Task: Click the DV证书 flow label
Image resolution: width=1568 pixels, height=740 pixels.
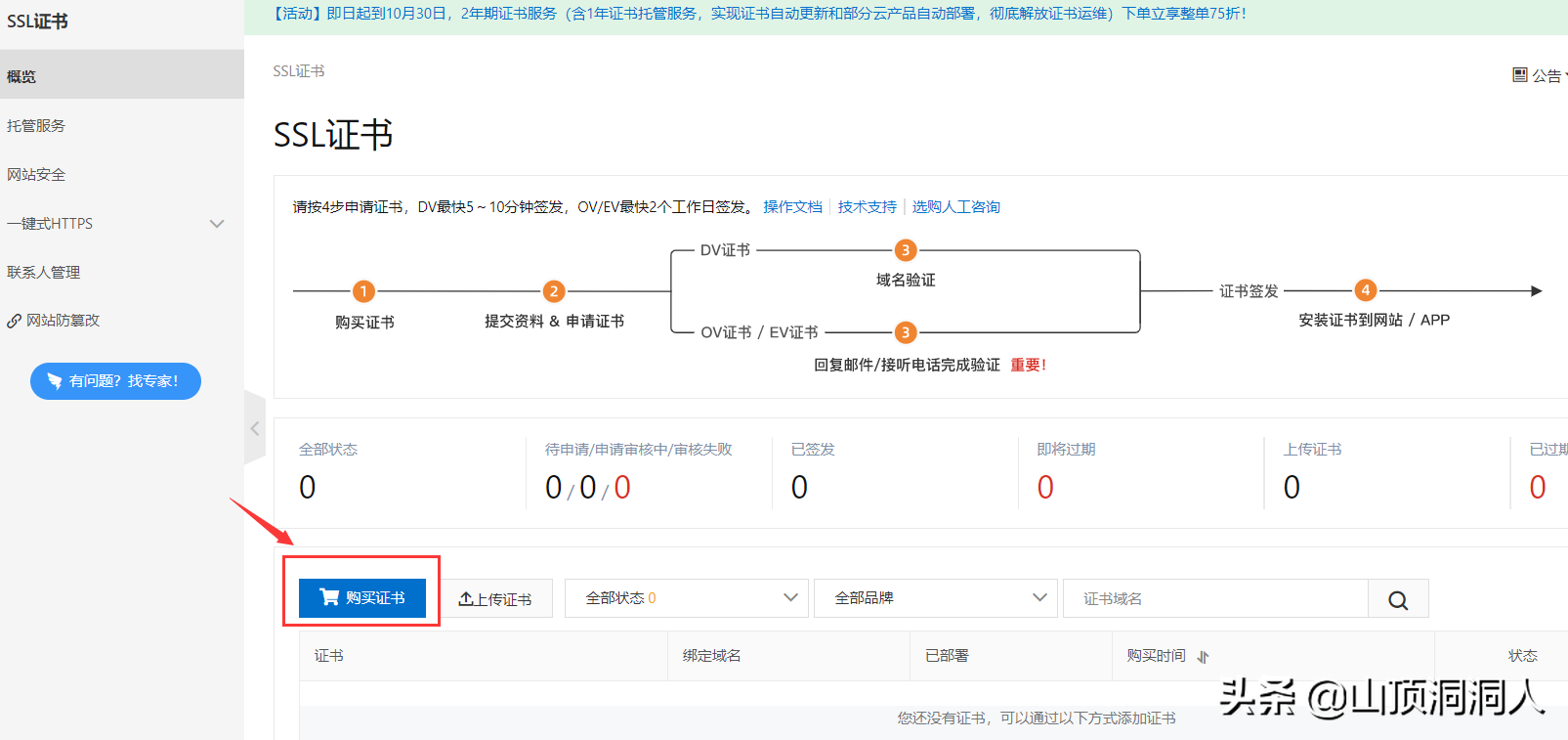Action: click(x=725, y=250)
